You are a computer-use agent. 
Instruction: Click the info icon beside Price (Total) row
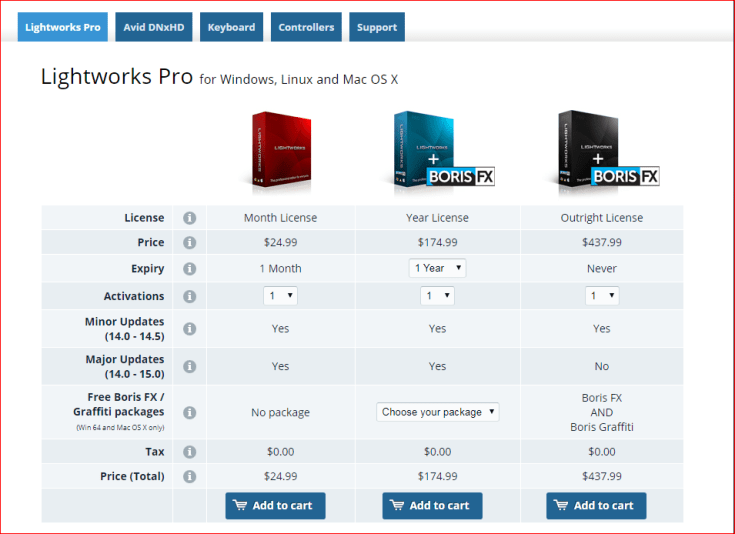pos(189,477)
